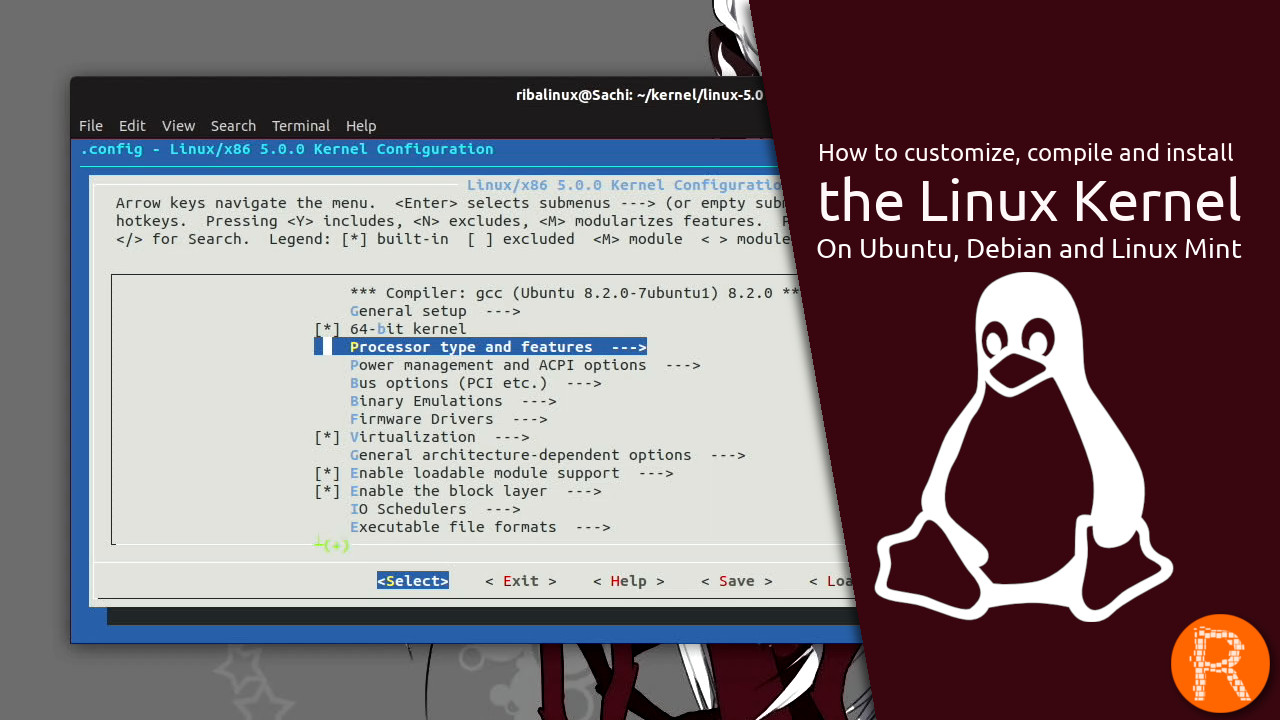Click the Help button at bottom
This screenshot has height=720, width=1280.
pos(629,581)
